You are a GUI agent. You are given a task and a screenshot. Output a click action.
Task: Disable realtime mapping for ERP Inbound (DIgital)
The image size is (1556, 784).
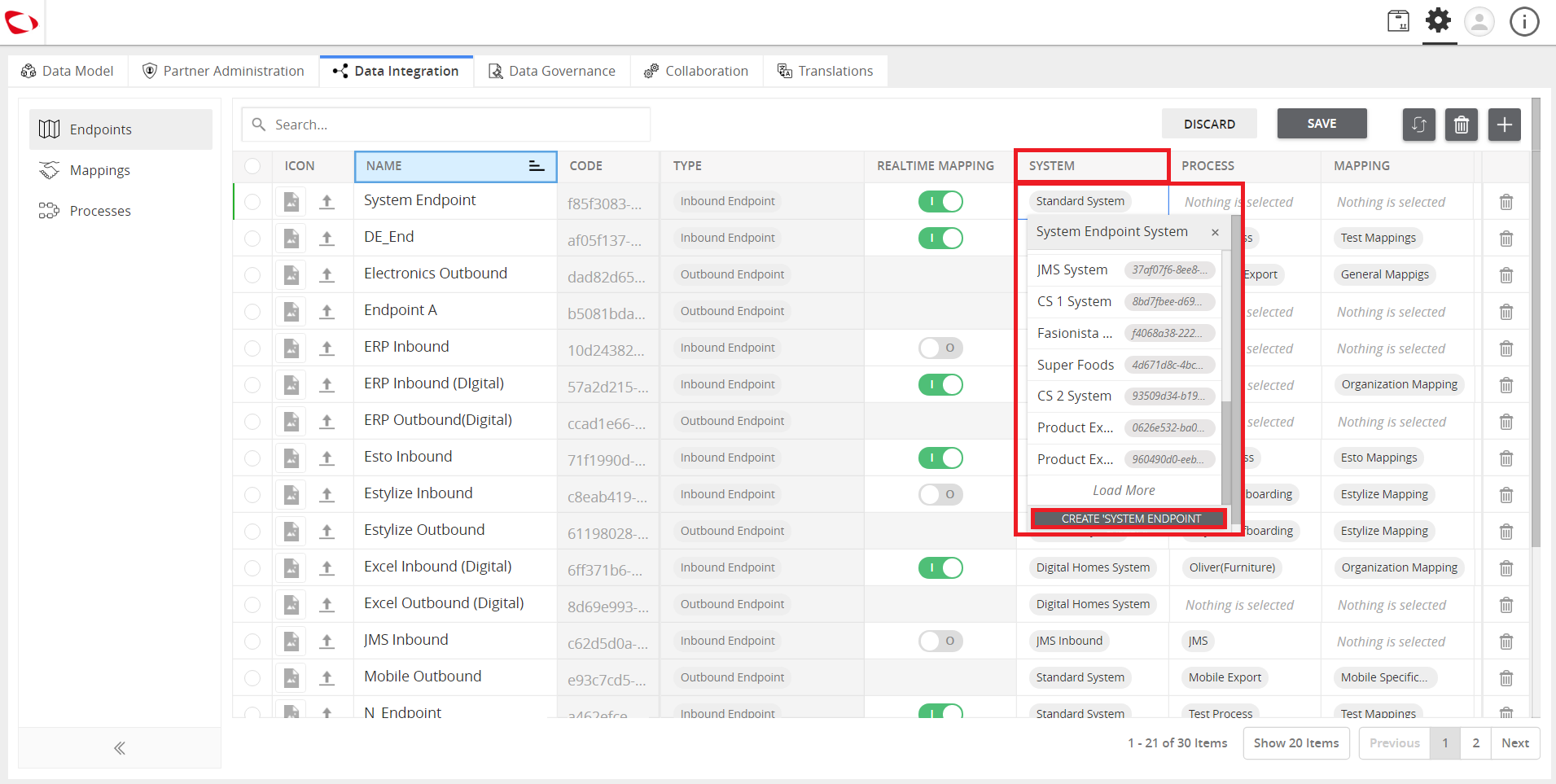pyautogui.click(x=940, y=384)
